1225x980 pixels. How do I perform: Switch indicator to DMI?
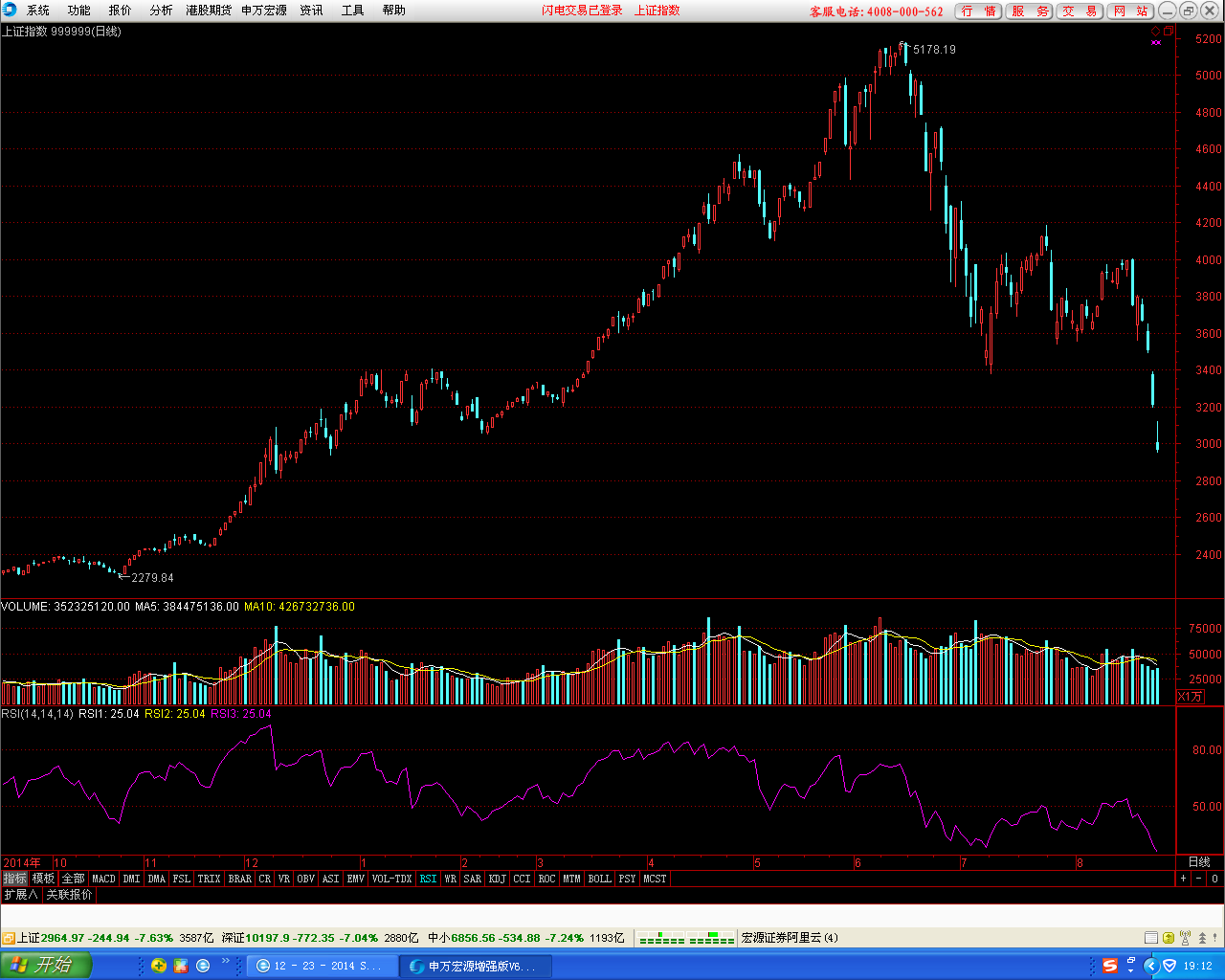coord(131,879)
